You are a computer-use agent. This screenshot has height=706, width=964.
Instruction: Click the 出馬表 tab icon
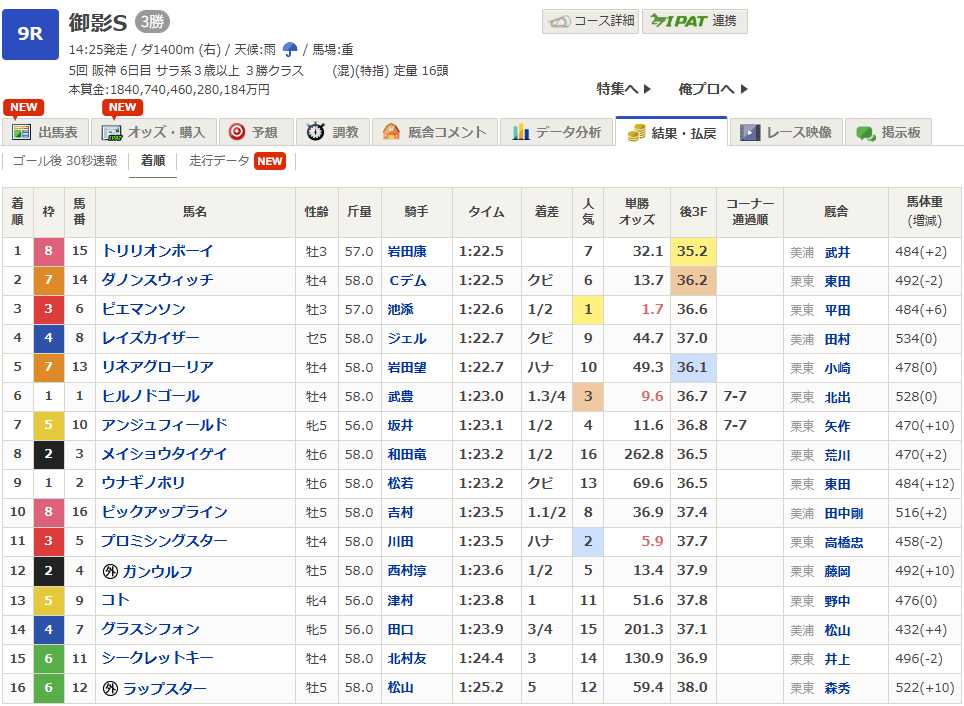21,132
